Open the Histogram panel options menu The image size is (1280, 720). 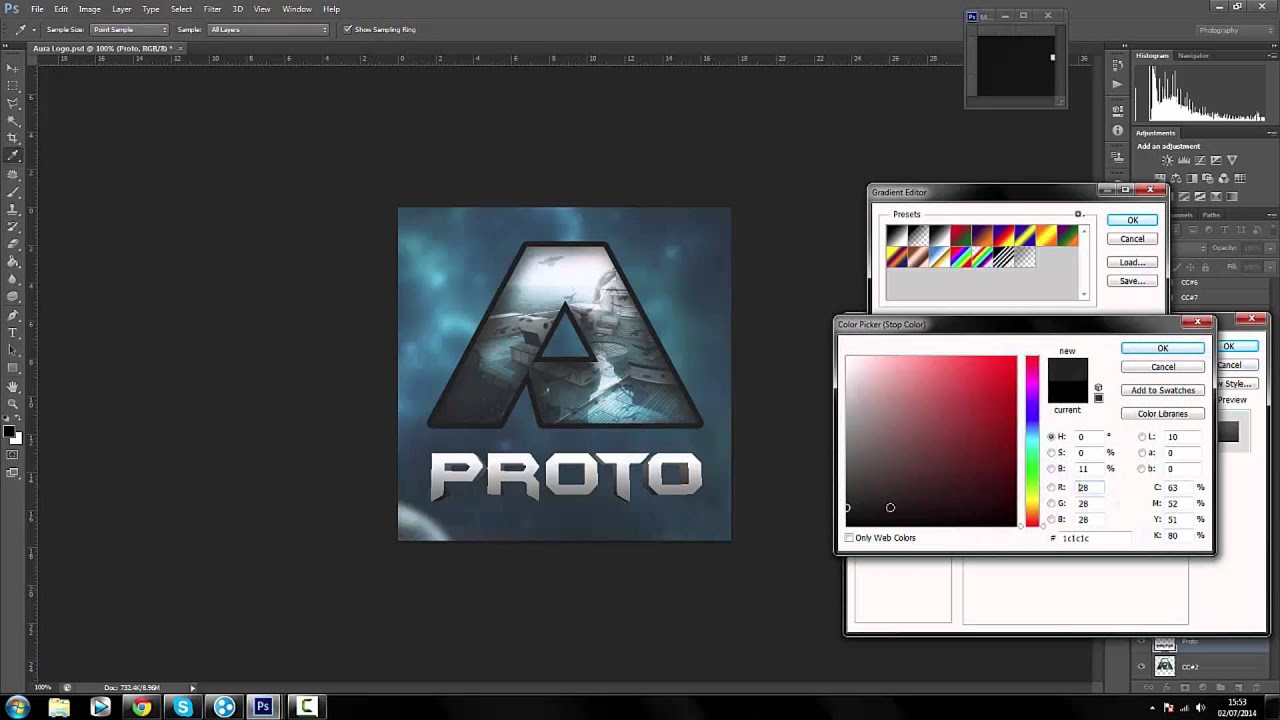1271,56
